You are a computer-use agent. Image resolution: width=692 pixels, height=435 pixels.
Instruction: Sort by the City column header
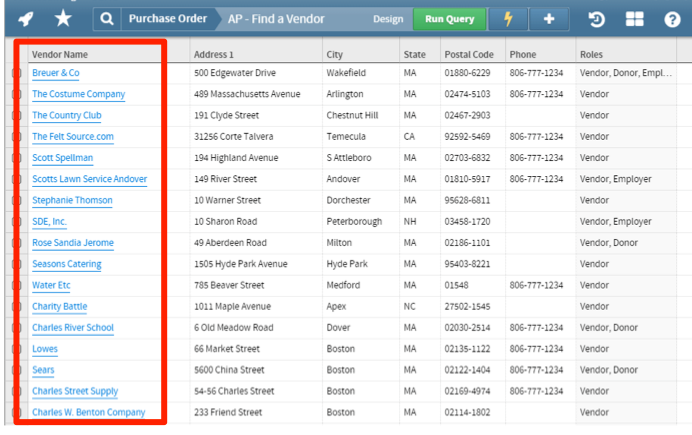[x=335, y=54]
